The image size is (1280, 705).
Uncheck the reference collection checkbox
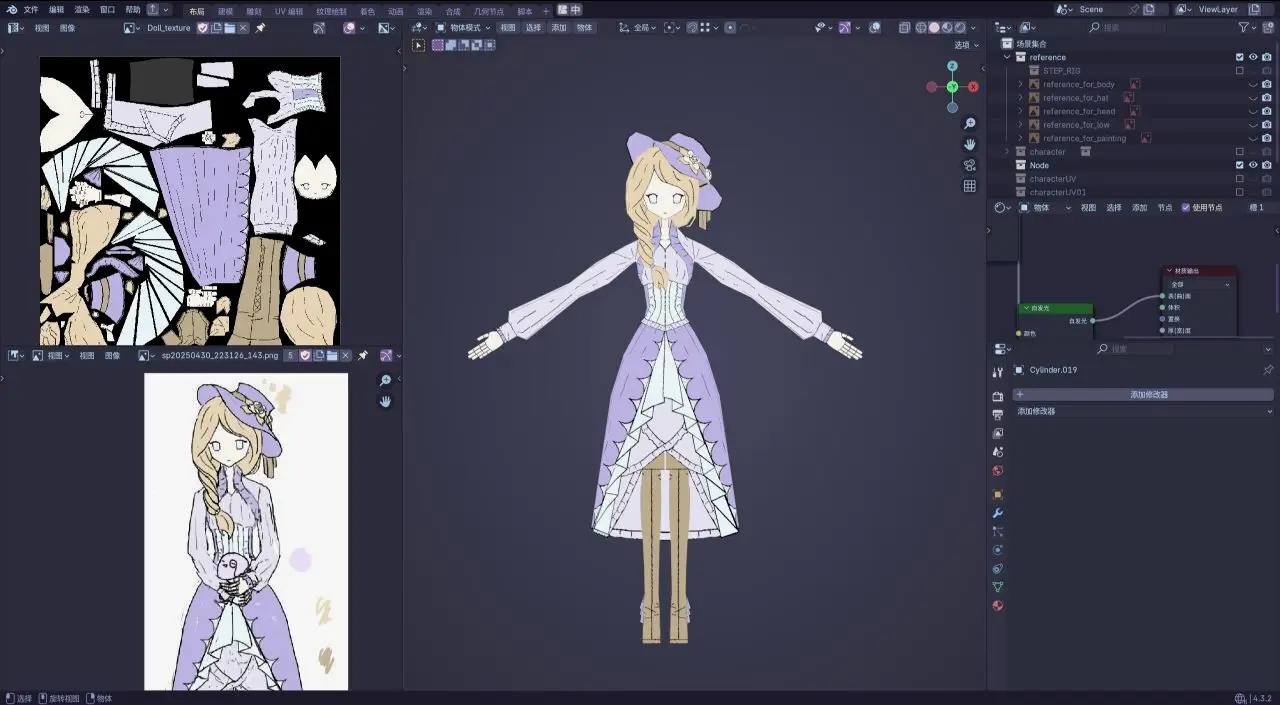[1240, 58]
